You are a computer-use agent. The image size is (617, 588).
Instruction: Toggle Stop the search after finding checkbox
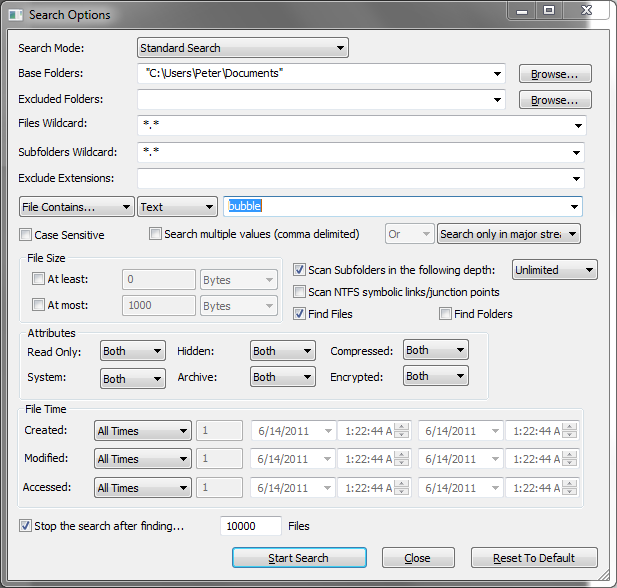point(26,526)
